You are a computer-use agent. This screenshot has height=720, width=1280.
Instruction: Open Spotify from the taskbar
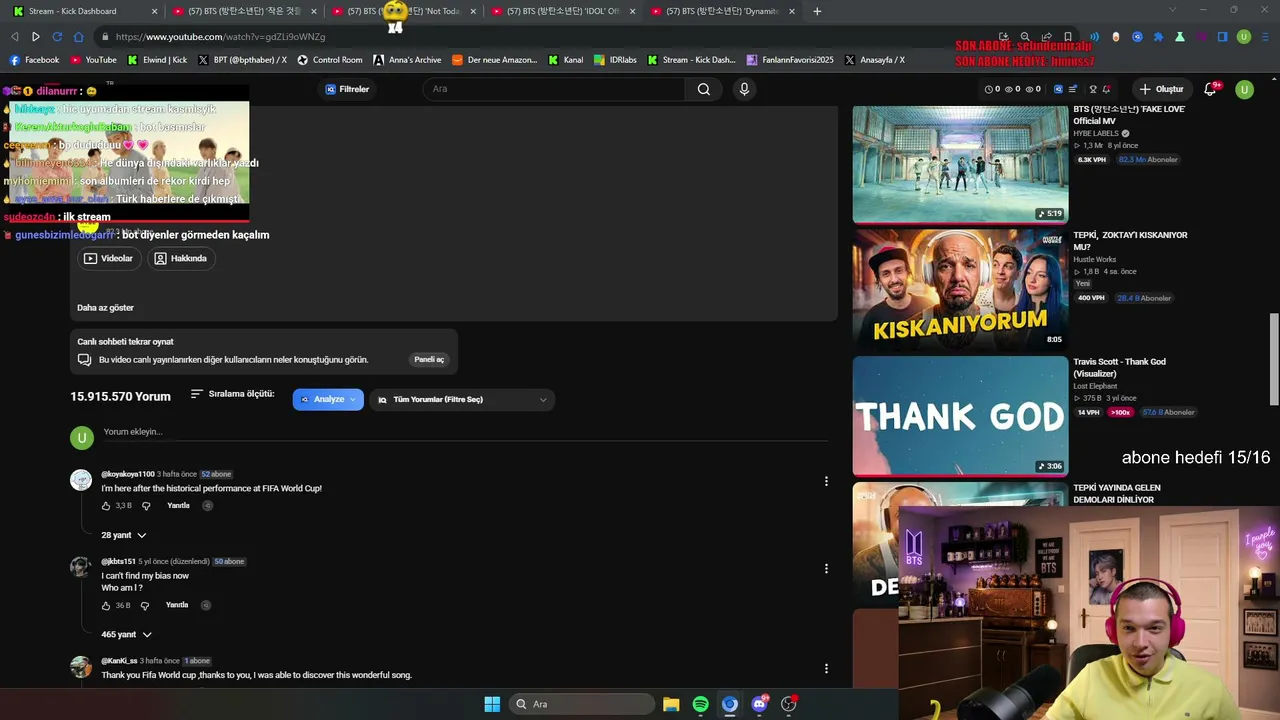click(701, 704)
